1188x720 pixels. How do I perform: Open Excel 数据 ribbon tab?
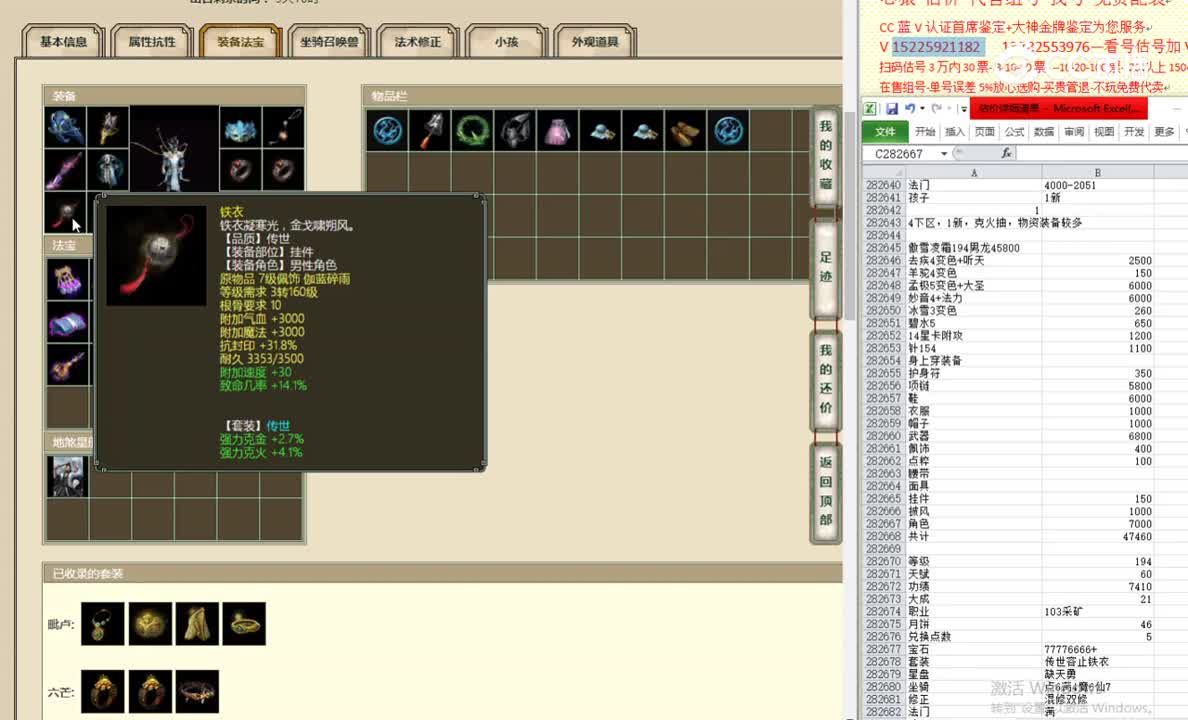1044,132
